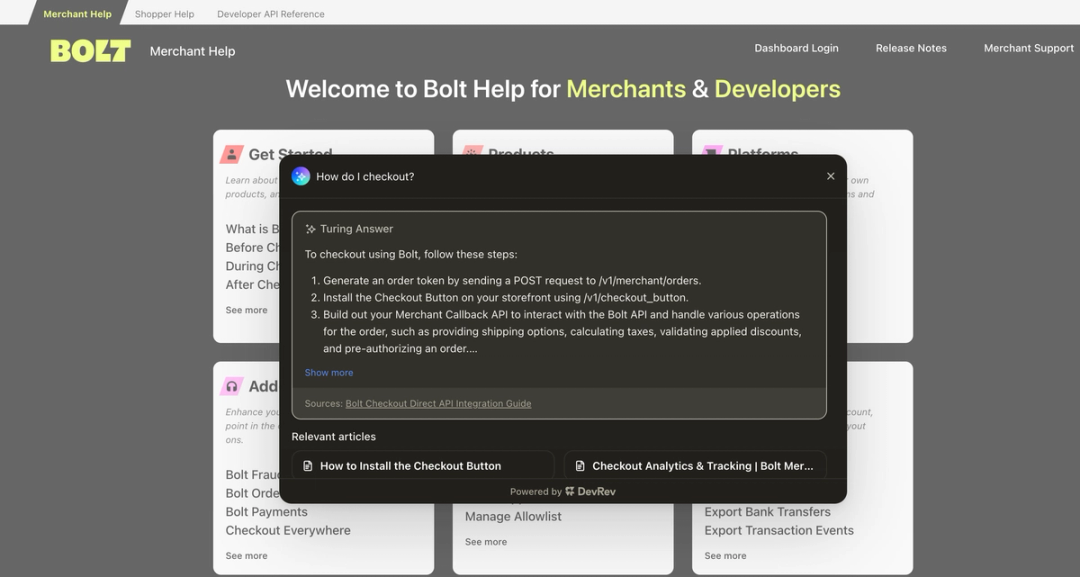Screen dimensions: 1080x577
Task: Click the Get Started card icon
Action: tap(232, 154)
